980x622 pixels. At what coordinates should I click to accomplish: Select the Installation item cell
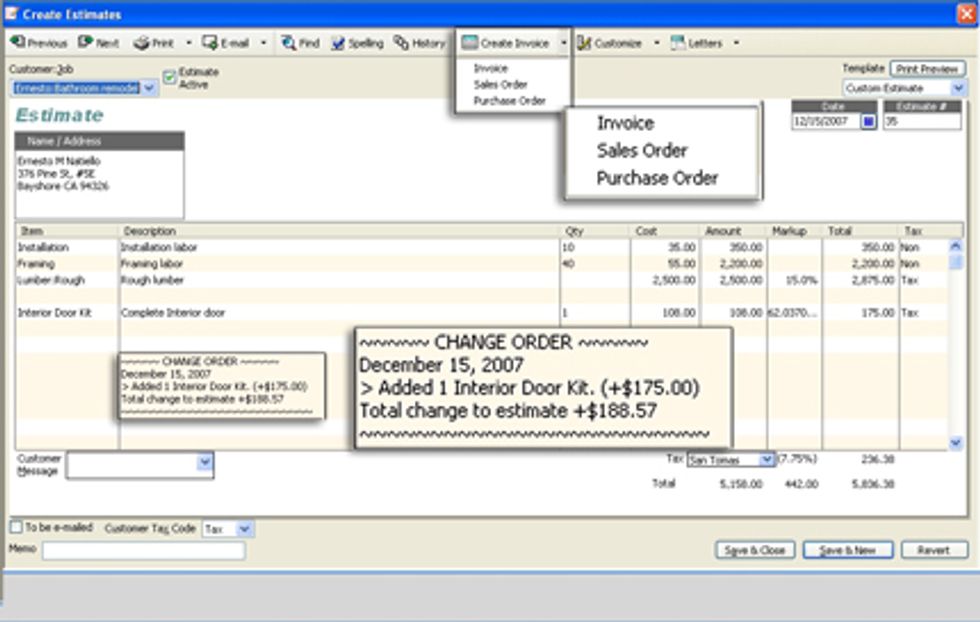pos(67,248)
